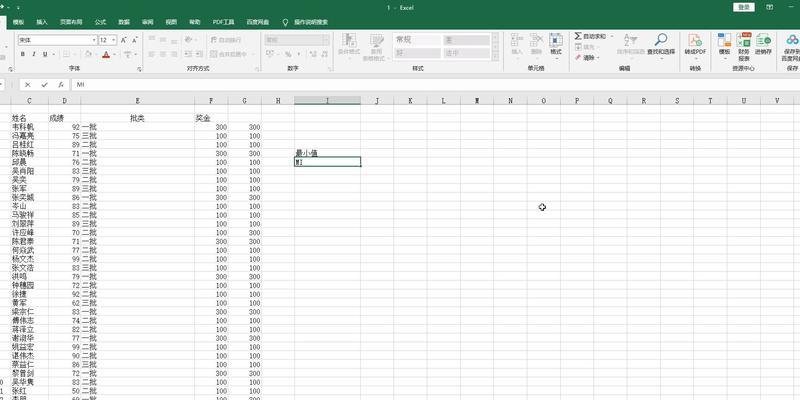Open underline style dropdown arrow
800x400 pixels.
[53, 54]
